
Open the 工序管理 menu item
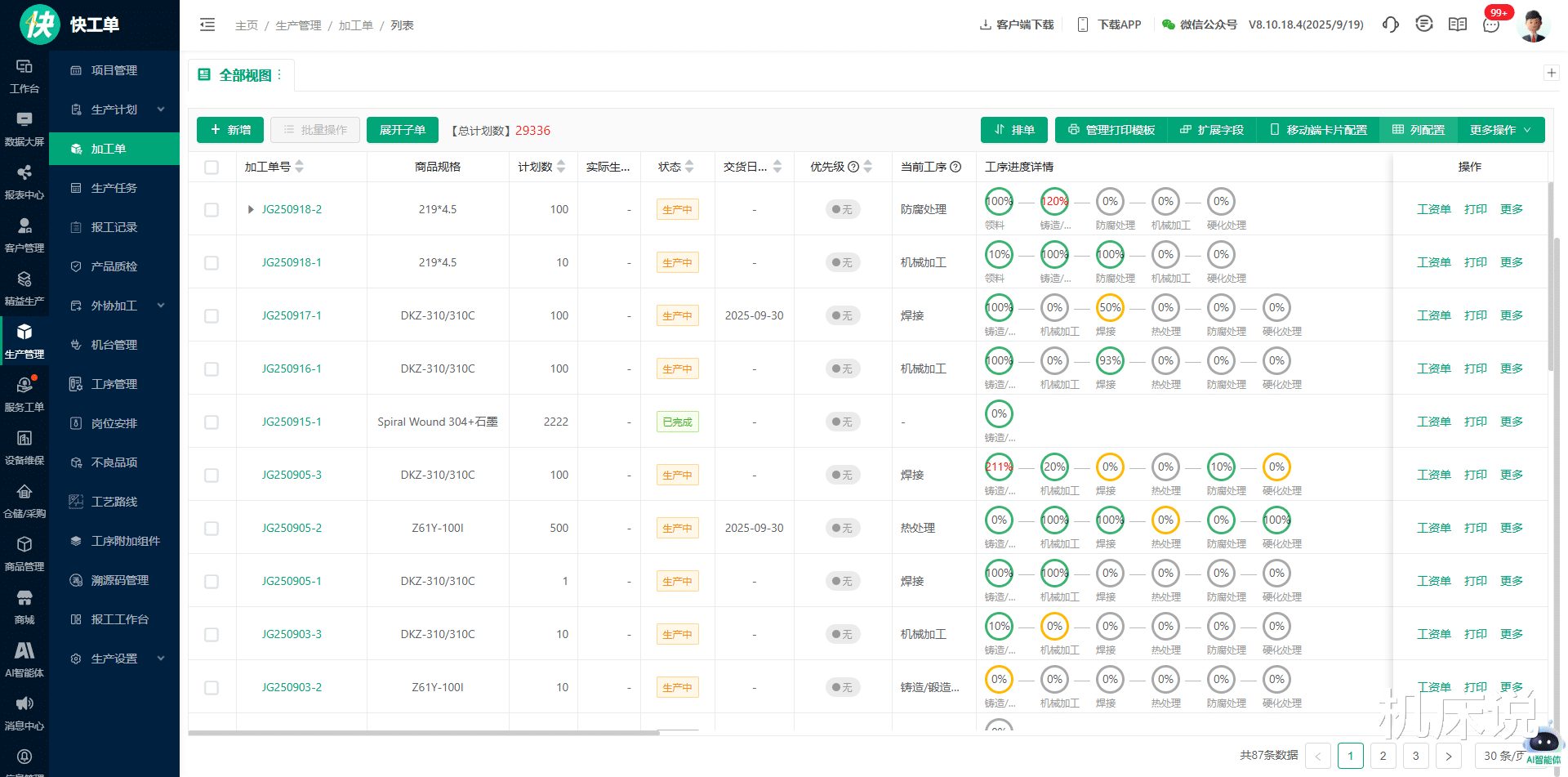(114, 384)
